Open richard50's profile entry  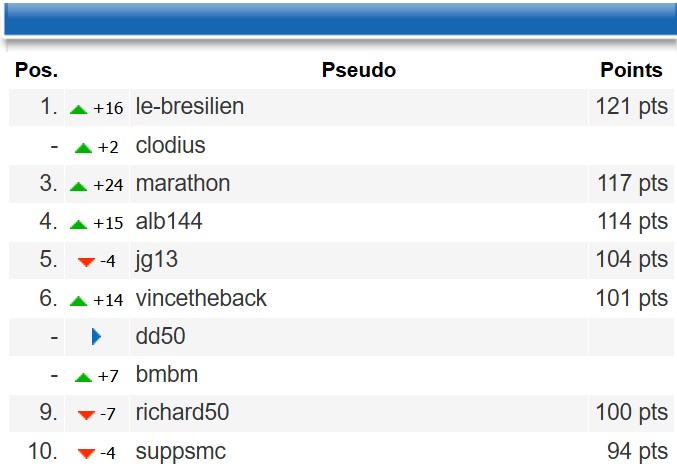coord(182,413)
